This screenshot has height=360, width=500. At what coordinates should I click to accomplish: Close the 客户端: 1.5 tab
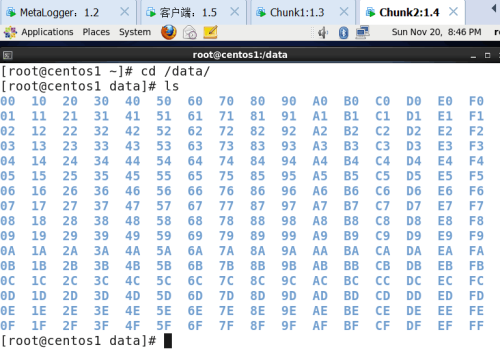pos(235,12)
